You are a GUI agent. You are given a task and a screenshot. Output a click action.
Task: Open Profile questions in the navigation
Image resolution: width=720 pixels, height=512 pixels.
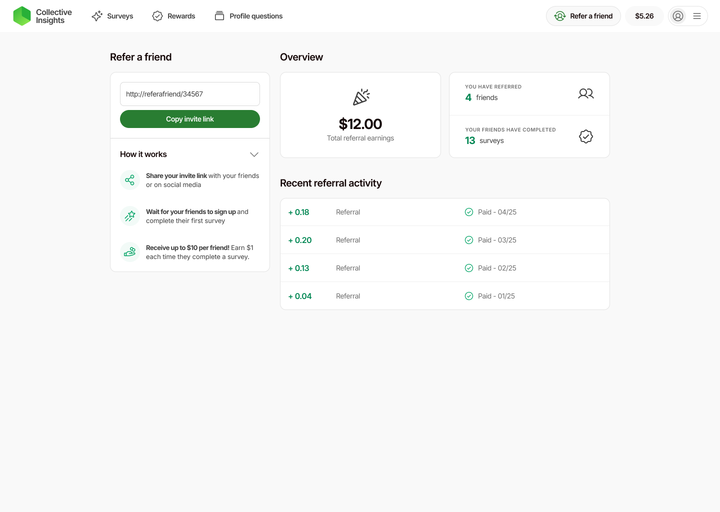pos(248,16)
